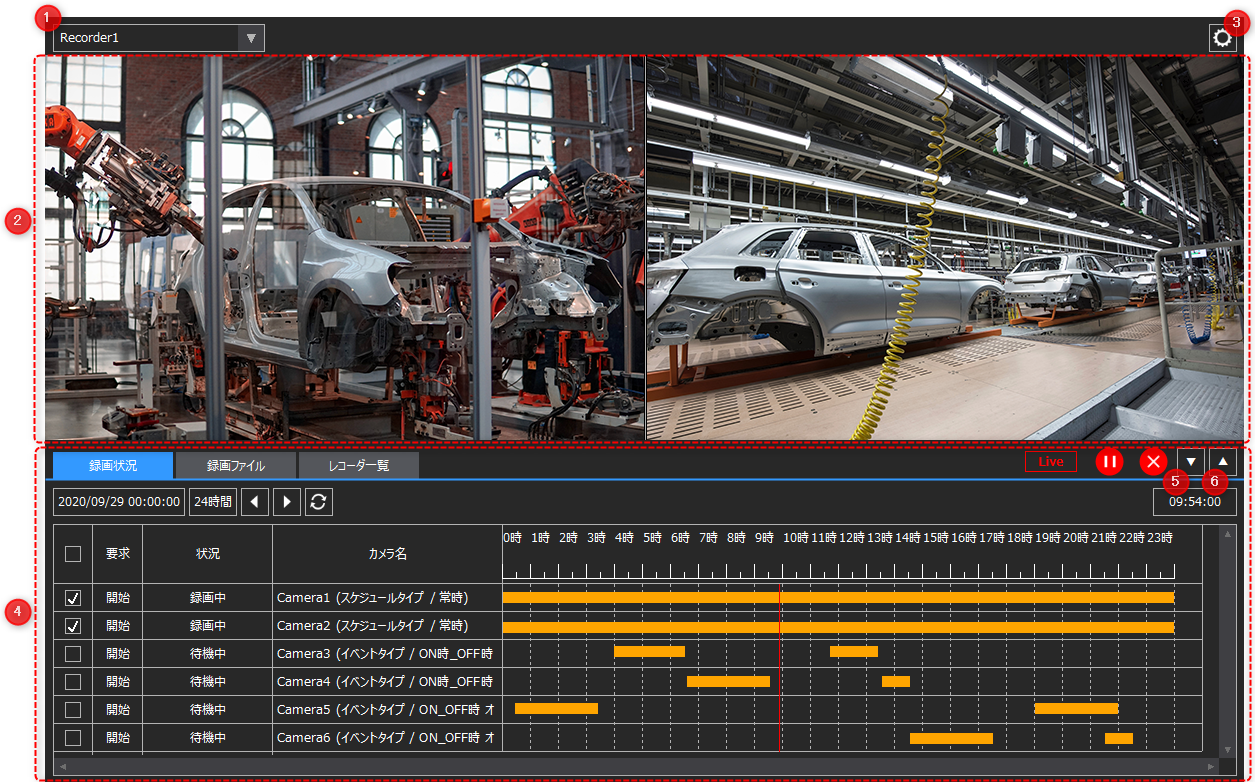Click the 09:54:00 time display
Image resolution: width=1255 pixels, height=782 pixels.
point(1194,502)
